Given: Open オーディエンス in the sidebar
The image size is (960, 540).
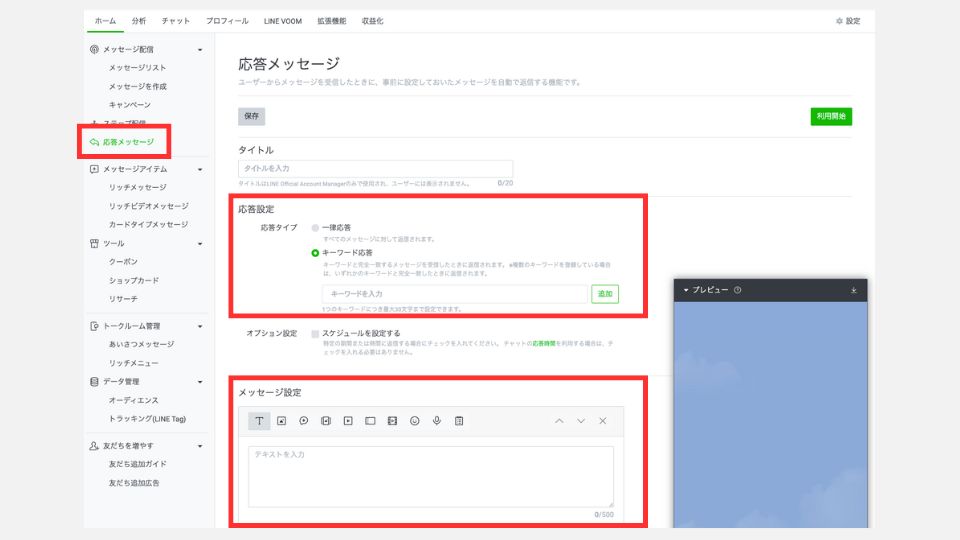Looking at the screenshot, I should [x=133, y=400].
